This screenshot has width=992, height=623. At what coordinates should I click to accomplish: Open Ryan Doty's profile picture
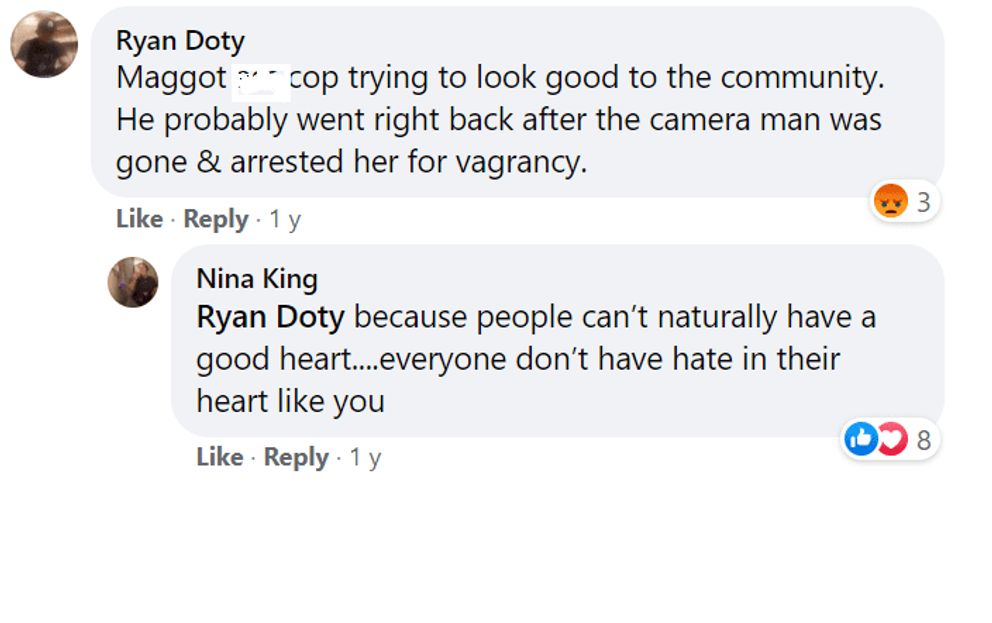pyautogui.click(x=44, y=44)
